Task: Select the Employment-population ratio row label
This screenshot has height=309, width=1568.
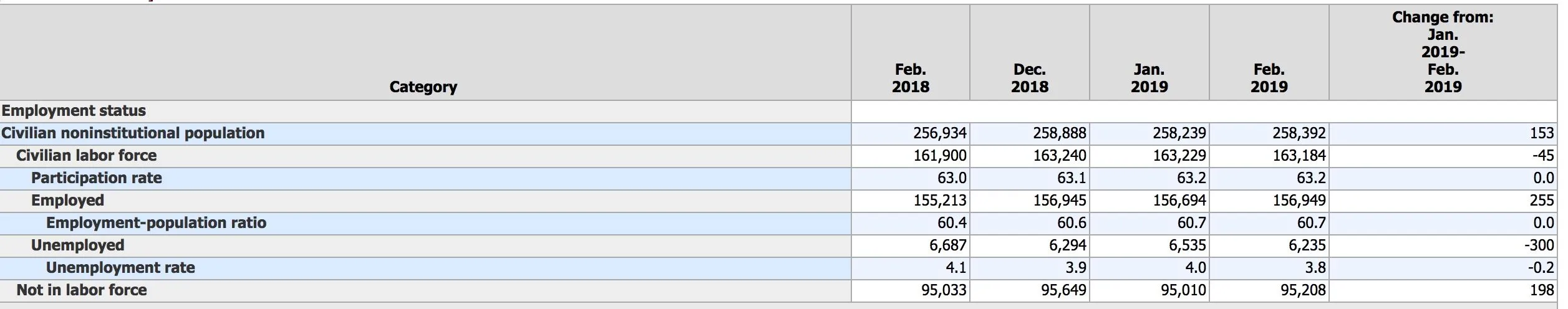Action: (x=156, y=223)
